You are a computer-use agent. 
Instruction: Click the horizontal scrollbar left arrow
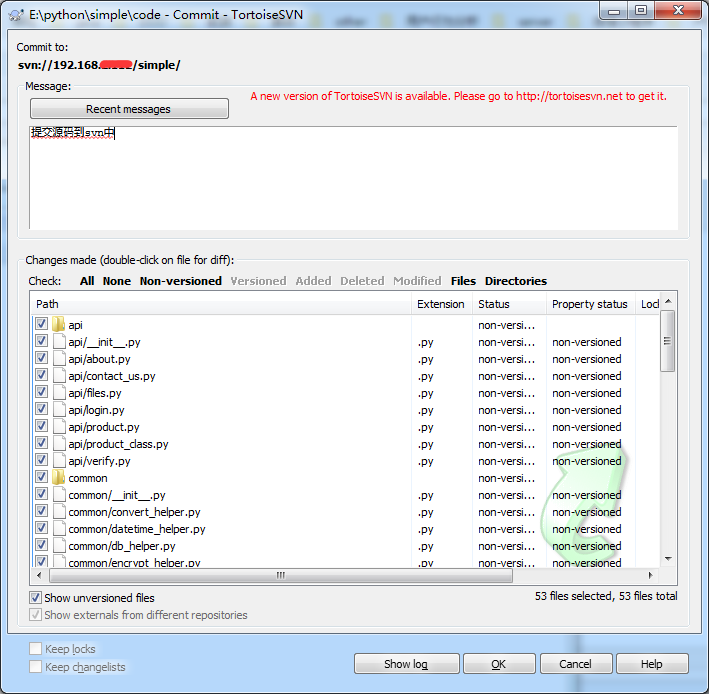(39, 575)
